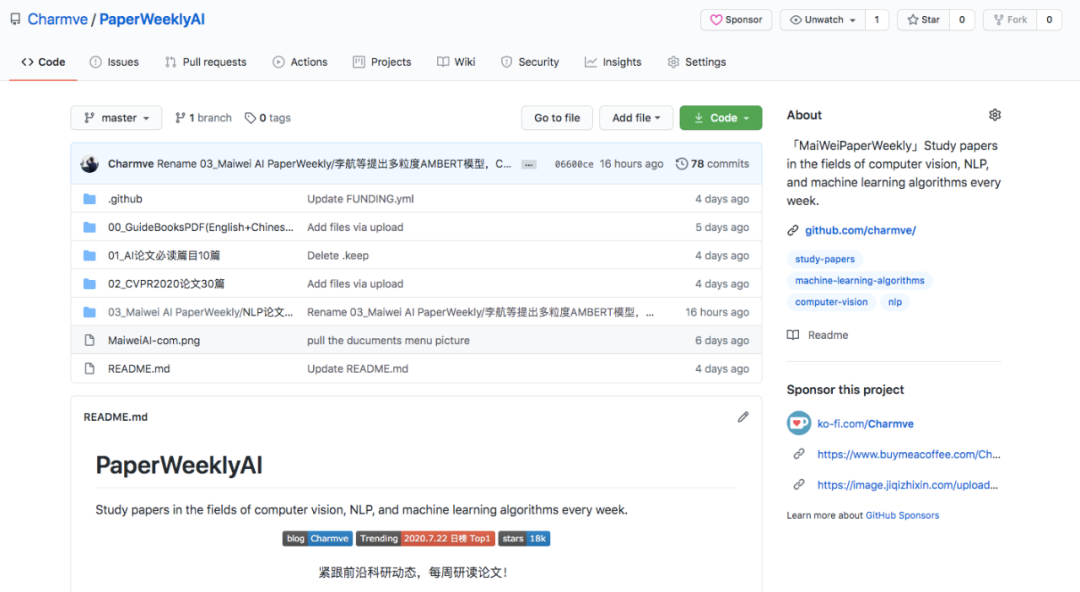Open the 01_AI论文必读篇目10篇 folder

164,256
